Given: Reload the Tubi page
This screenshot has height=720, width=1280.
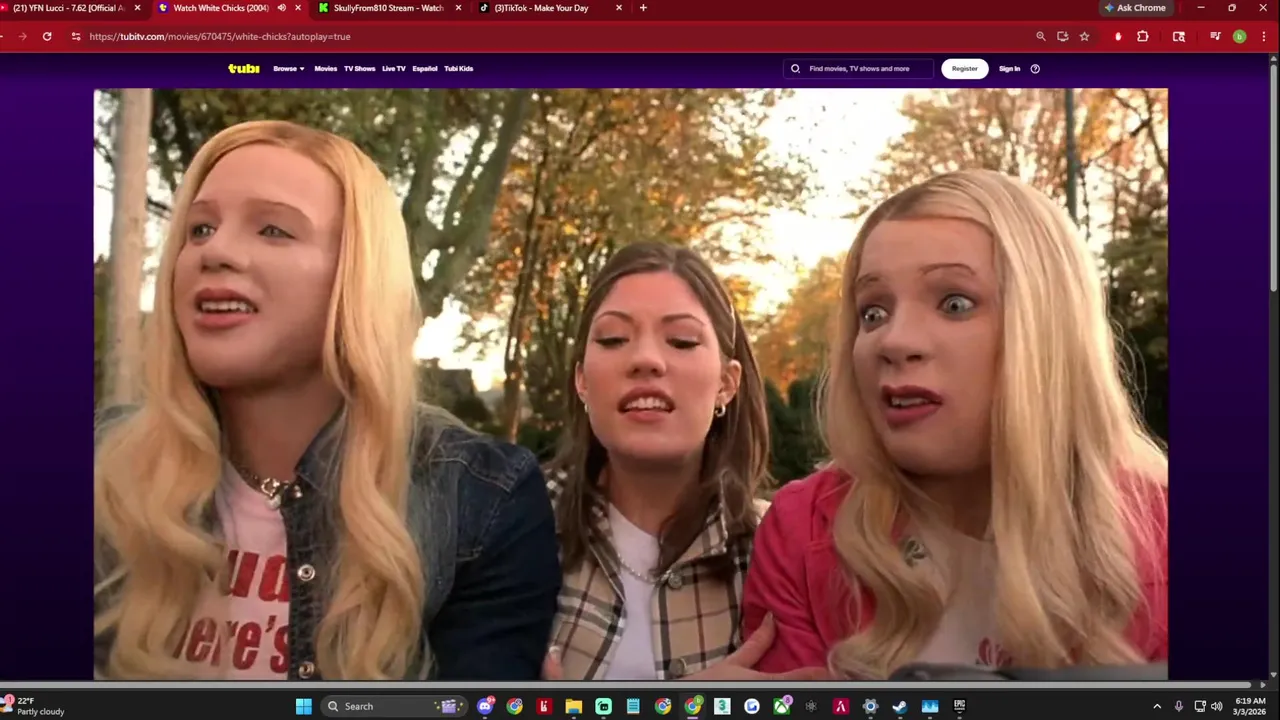Looking at the screenshot, I should pyautogui.click(x=47, y=36).
